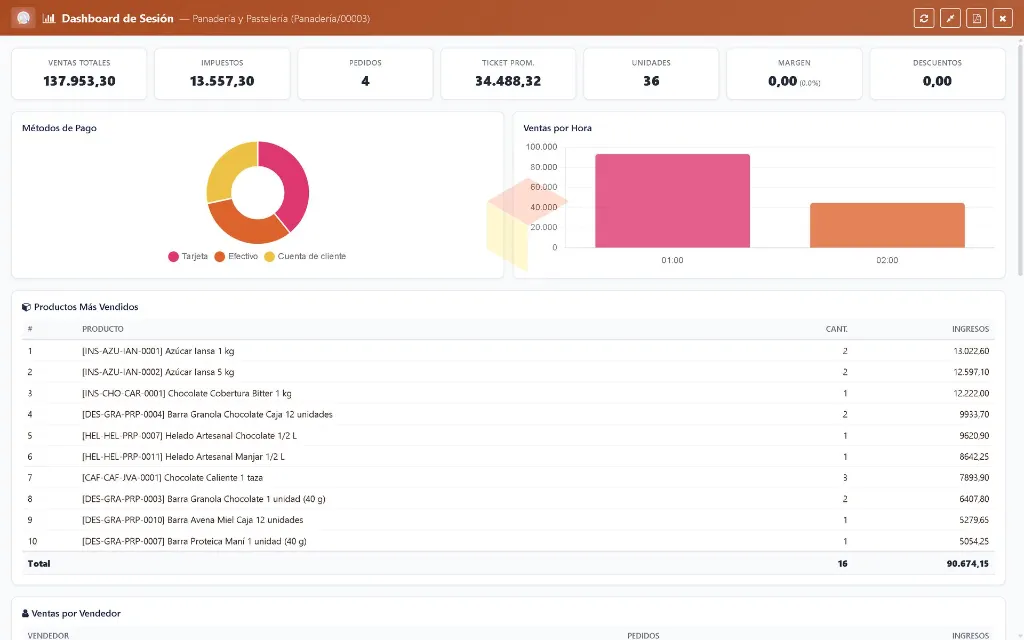The image size is (1024, 640).
Task: Select the Ventas Totales card 137.953,30
Action: pyautogui.click(x=79, y=73)
